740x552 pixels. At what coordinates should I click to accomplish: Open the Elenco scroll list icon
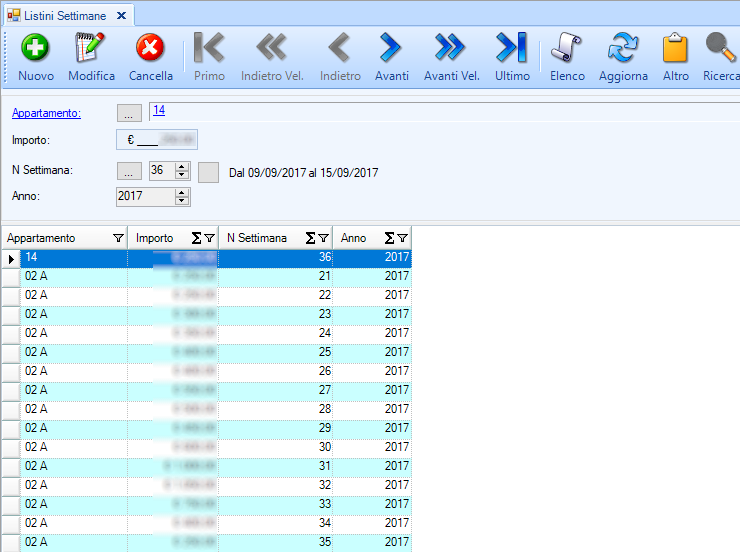[x=567, y=48]
